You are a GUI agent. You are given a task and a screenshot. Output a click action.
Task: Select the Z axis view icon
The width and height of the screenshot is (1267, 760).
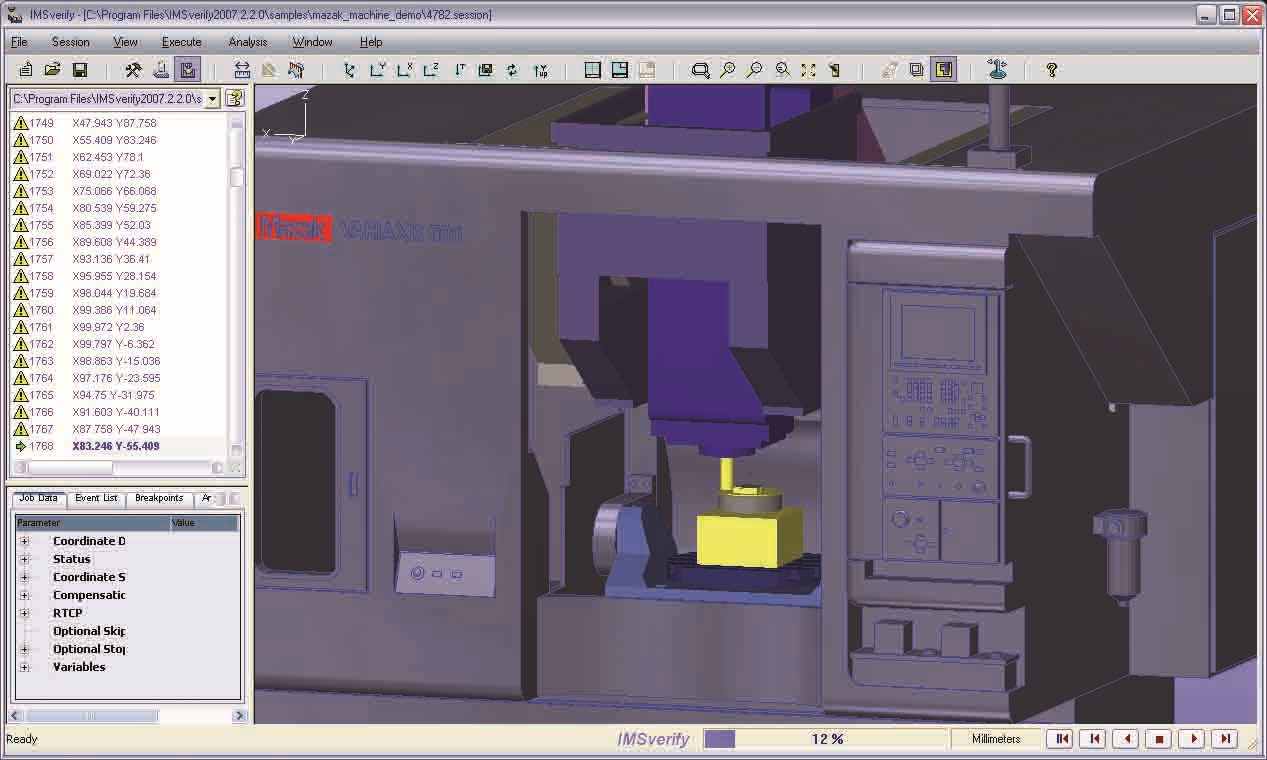click(431, 70)
